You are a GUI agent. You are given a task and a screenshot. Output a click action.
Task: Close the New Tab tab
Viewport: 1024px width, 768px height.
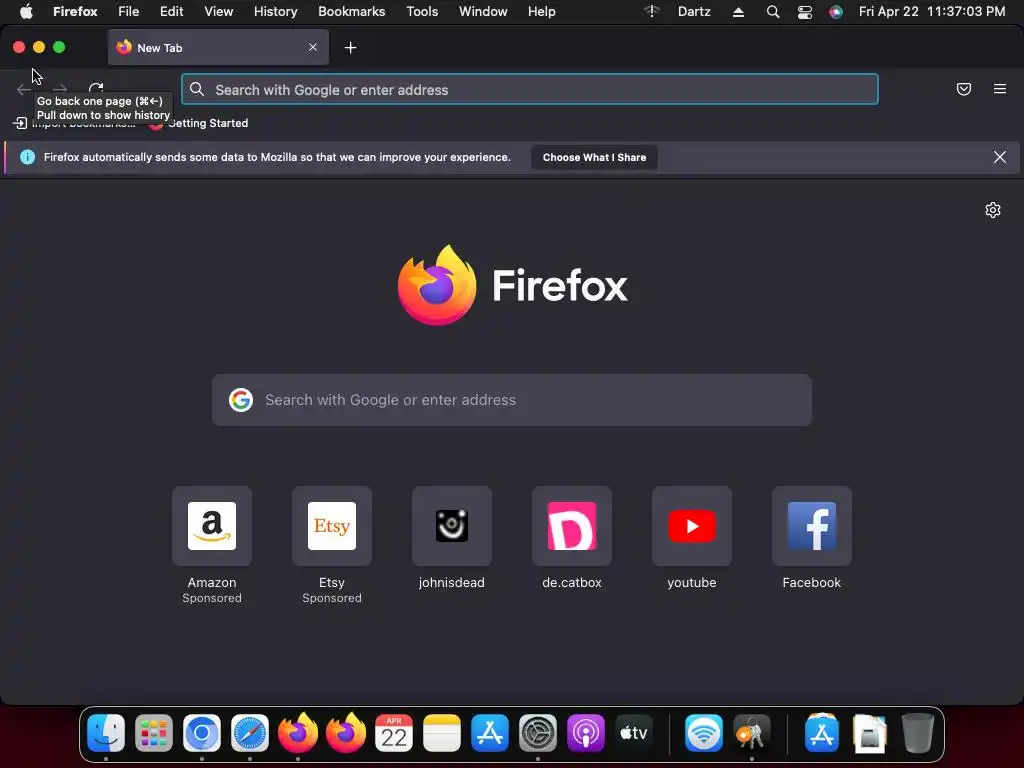(x=313, y=47)
